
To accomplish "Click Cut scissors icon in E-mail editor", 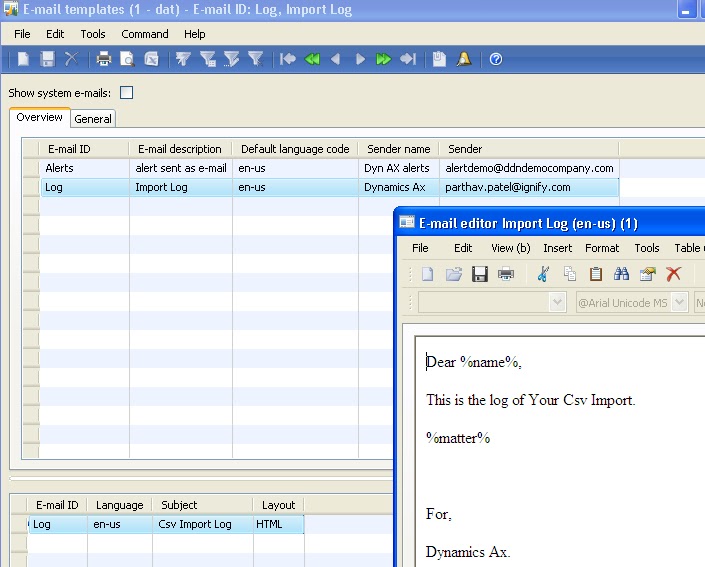I will (x=543, y=274).
